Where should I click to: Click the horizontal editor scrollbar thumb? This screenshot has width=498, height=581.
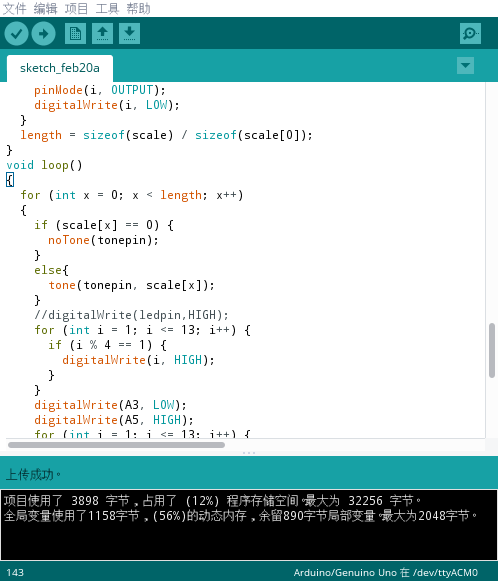[116, 445]
